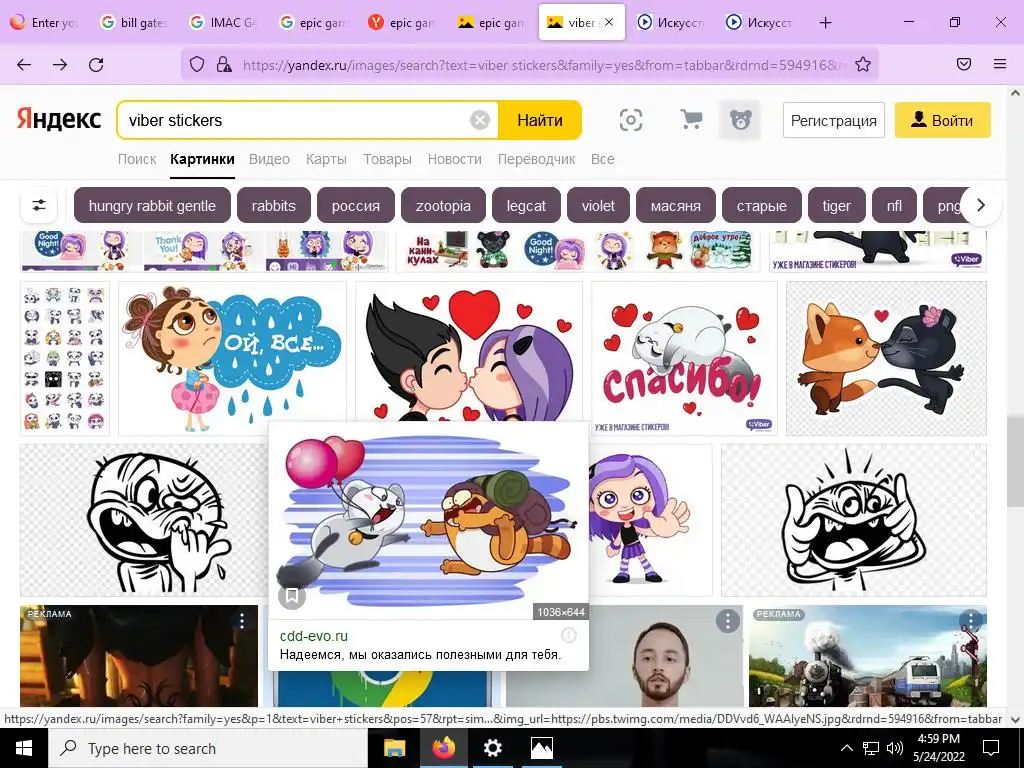Select the 'tiger' suggestion chip
1024x768 pixels.
[836, 205]
